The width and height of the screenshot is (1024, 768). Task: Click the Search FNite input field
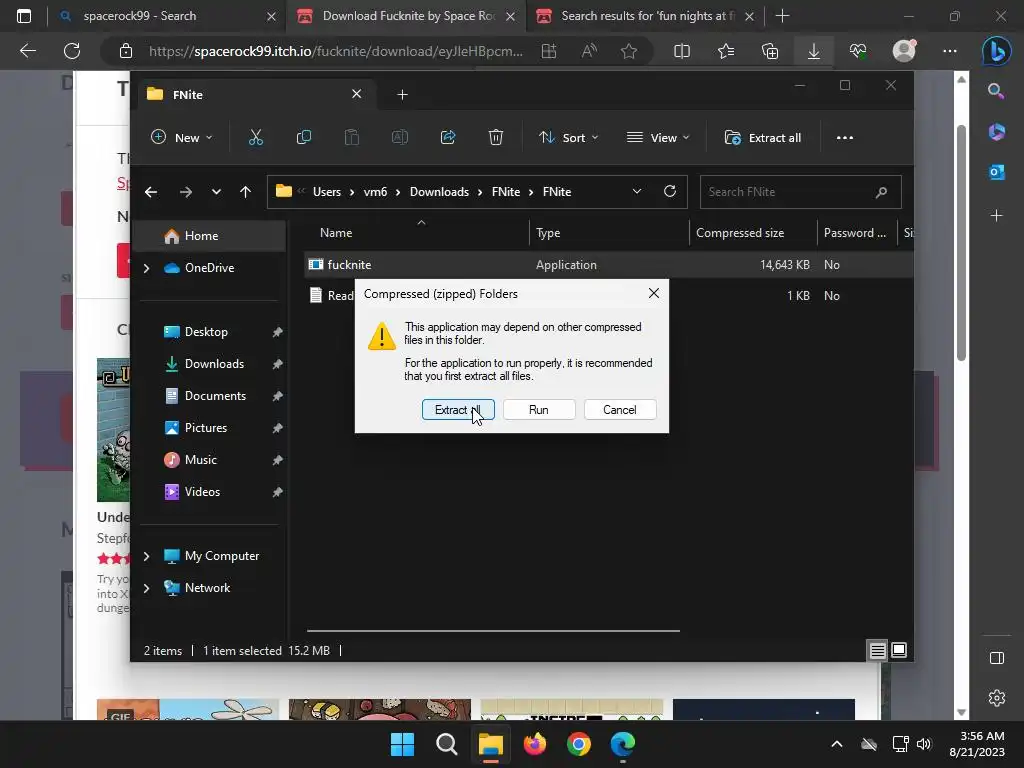(801, 192)
